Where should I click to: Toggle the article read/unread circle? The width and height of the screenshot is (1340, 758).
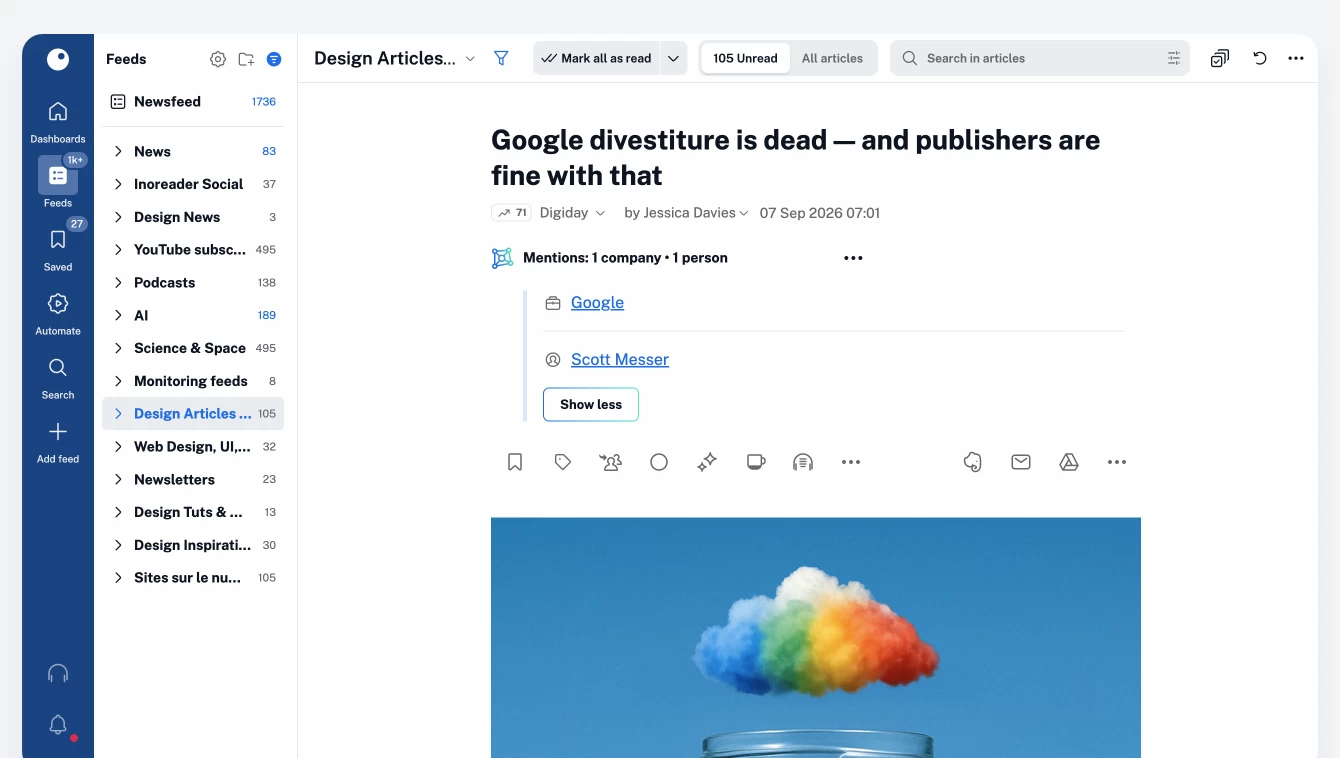tap(659, 462)
